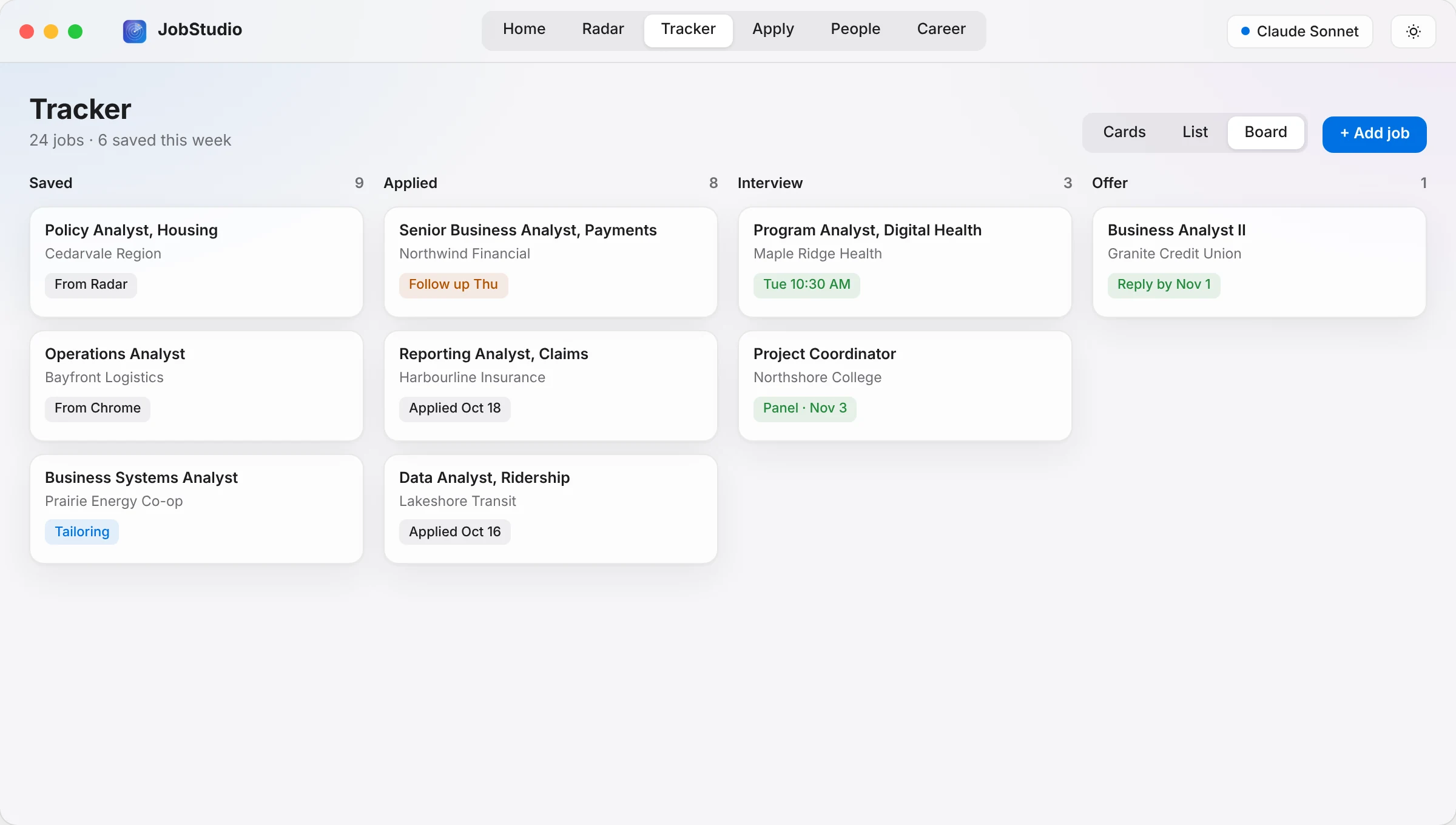
Task: Open the Project Coordinator card
Action: [x=905, y=386]
